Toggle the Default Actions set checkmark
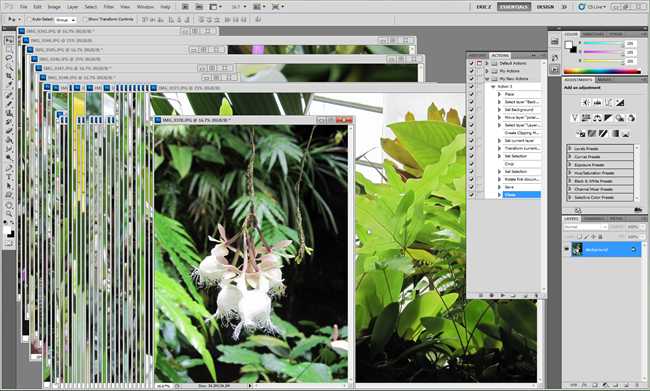The width and height of the screenshot is (650, 391). (471, 63)
